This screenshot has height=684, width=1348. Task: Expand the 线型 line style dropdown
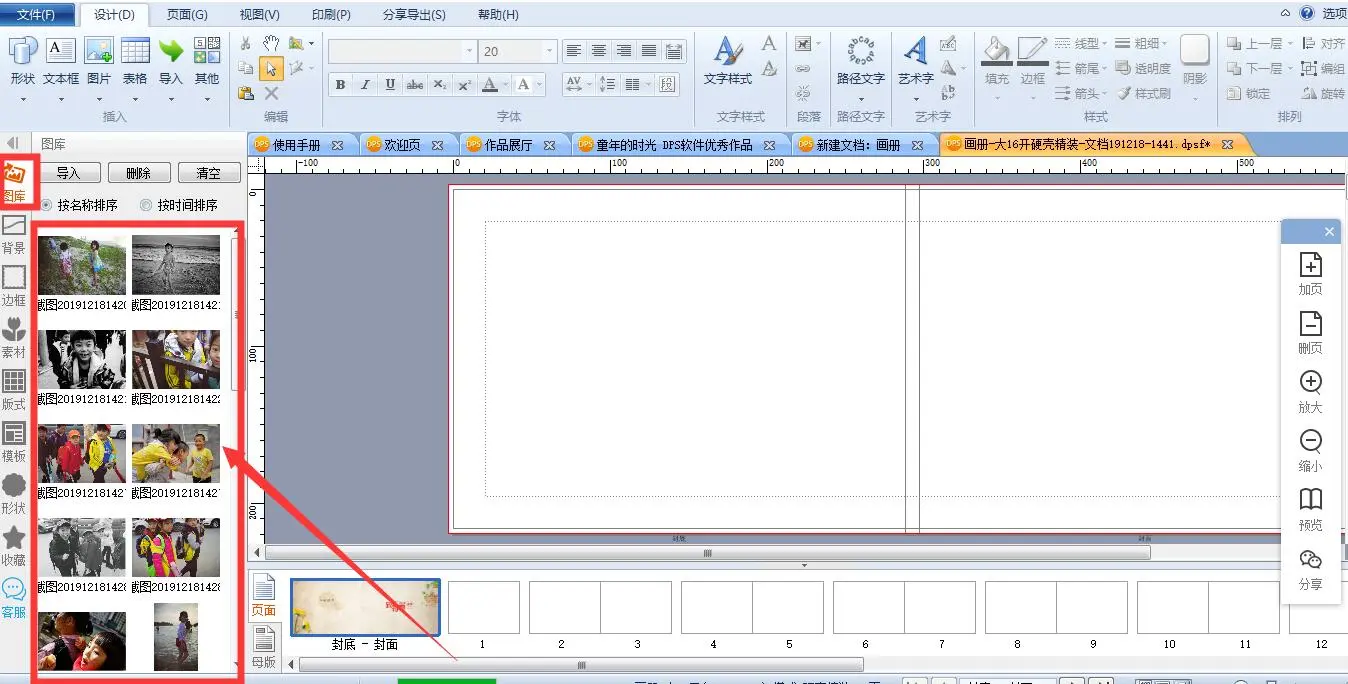point(1081,43)
